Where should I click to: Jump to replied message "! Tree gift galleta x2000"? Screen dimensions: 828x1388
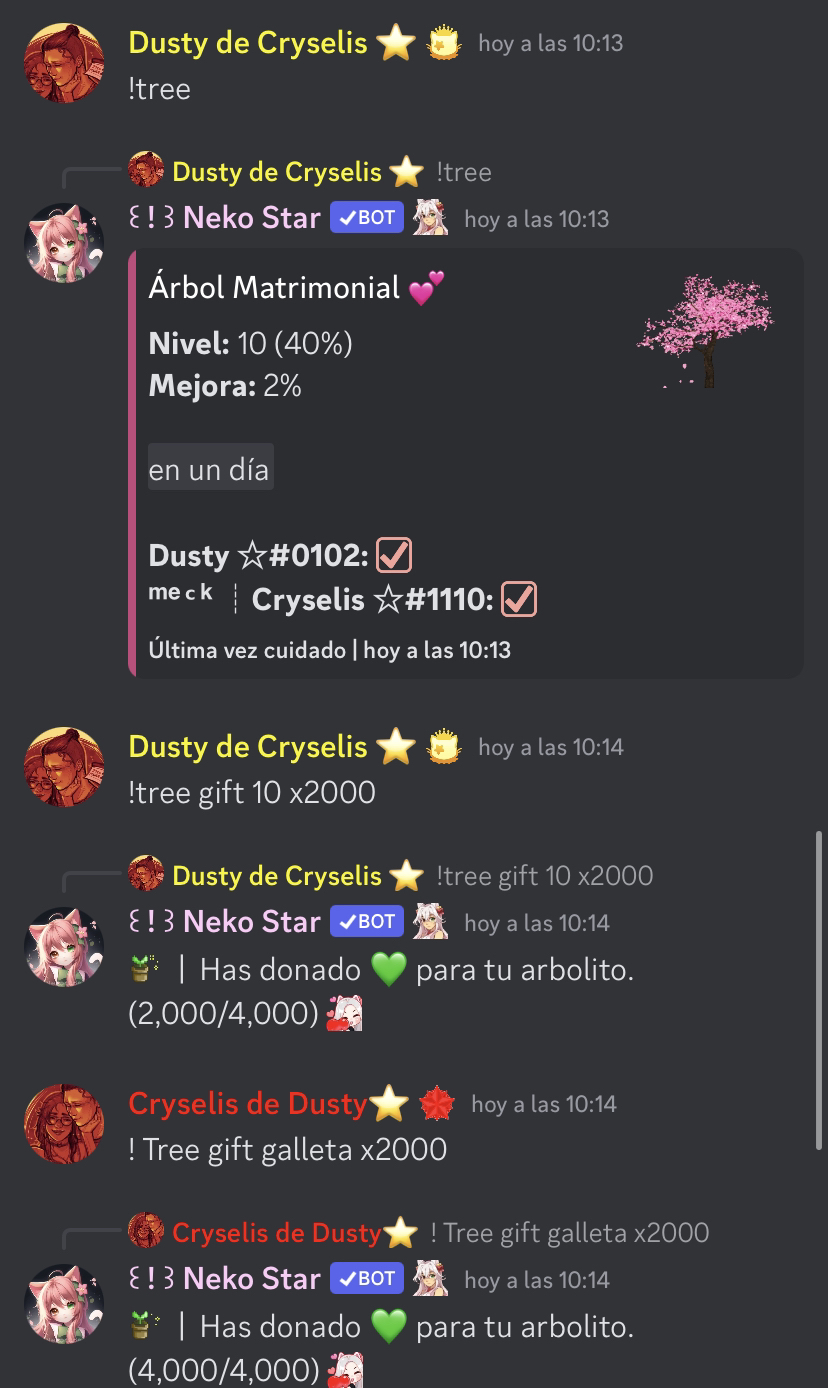coord(570,1233)
